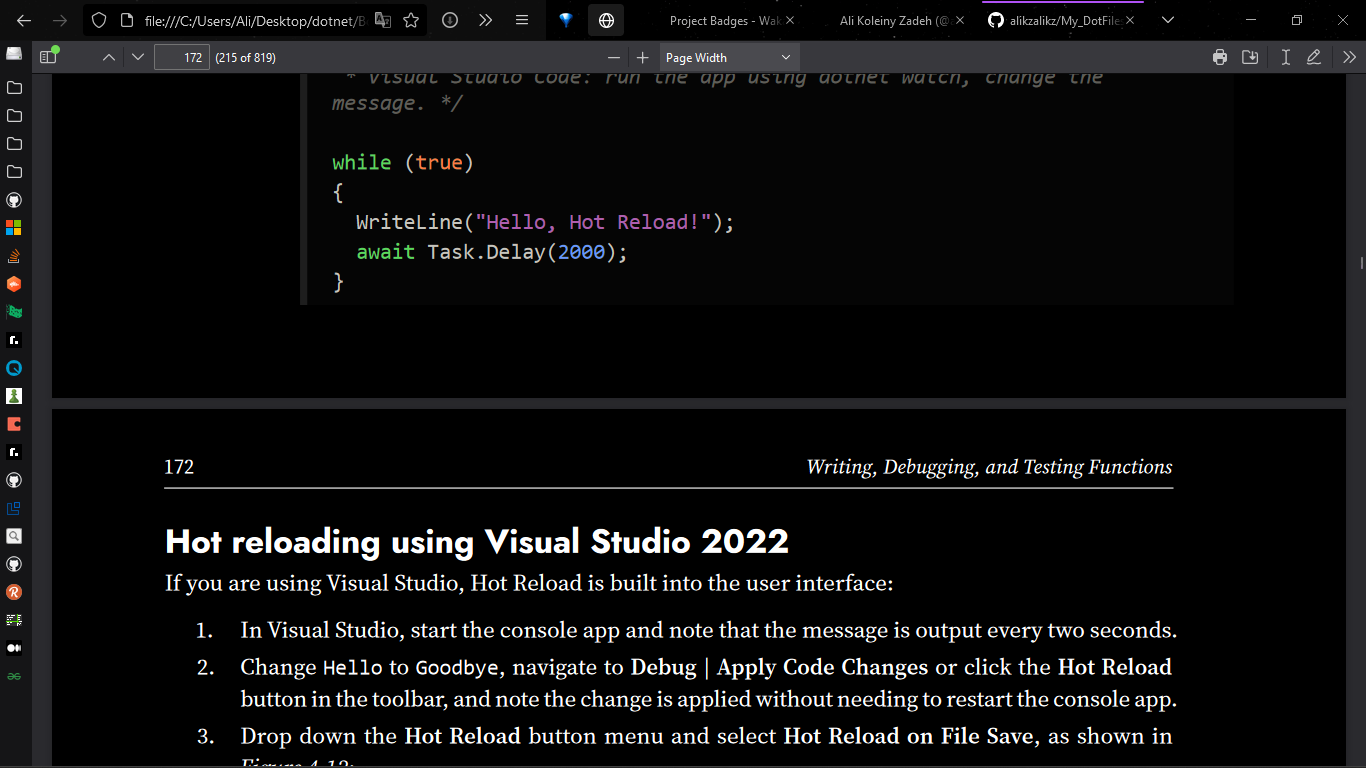Select the globe pinned tab
The width and height of the screenshot is (1366, 768).
point(606,20)
